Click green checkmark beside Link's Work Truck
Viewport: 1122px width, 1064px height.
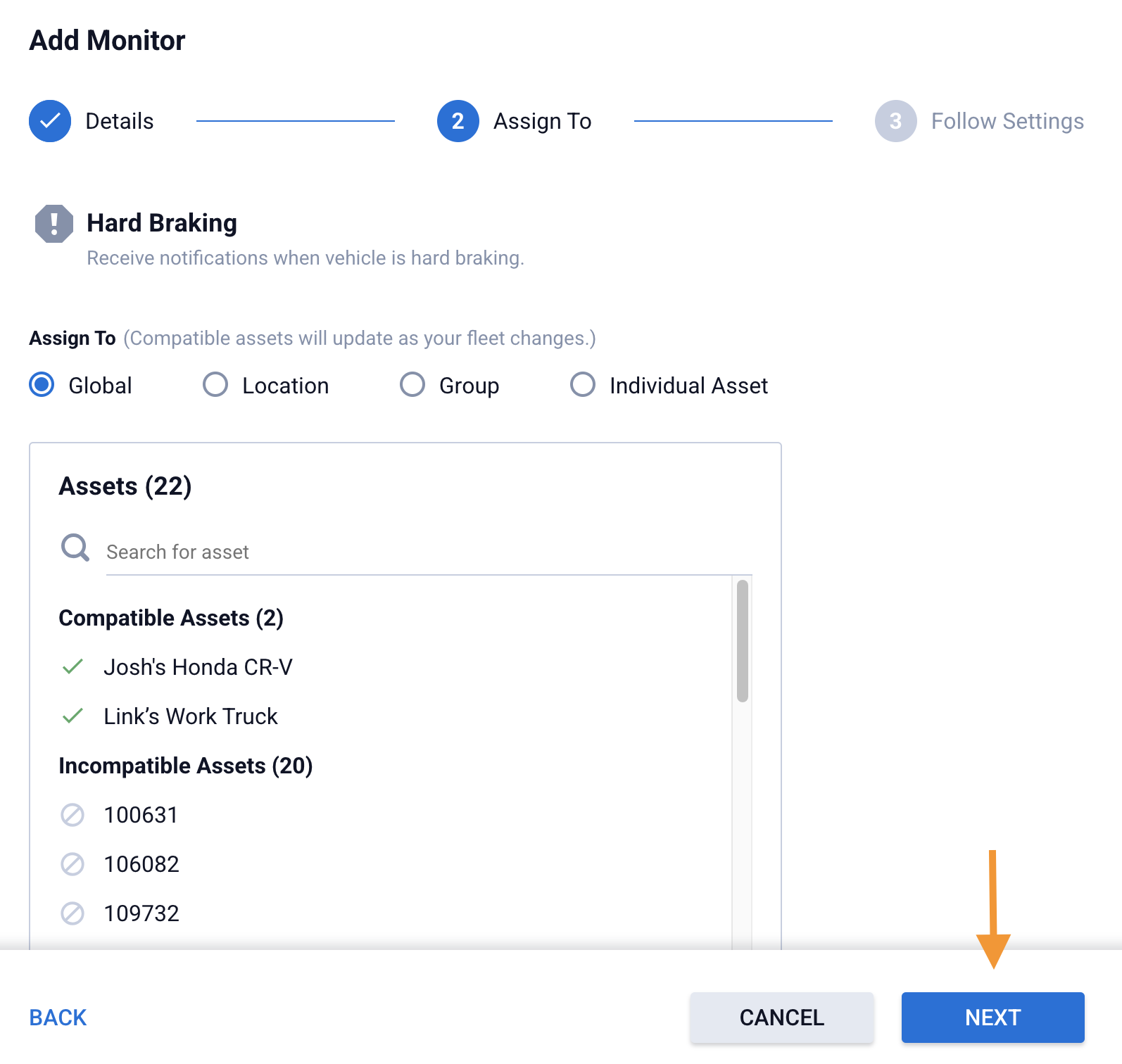tap(73, 716)
